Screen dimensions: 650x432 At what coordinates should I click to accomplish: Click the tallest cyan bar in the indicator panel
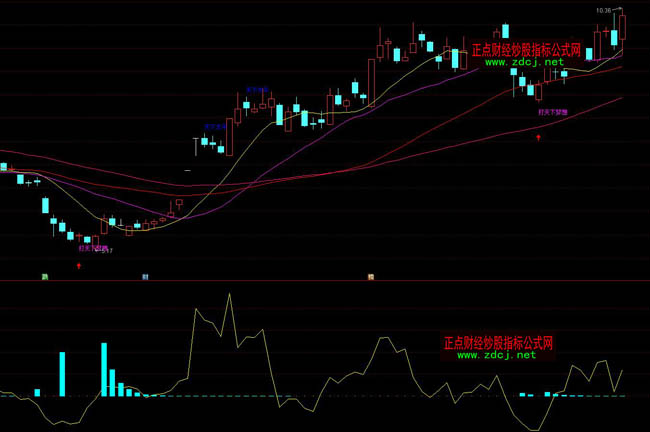(104, 370)
